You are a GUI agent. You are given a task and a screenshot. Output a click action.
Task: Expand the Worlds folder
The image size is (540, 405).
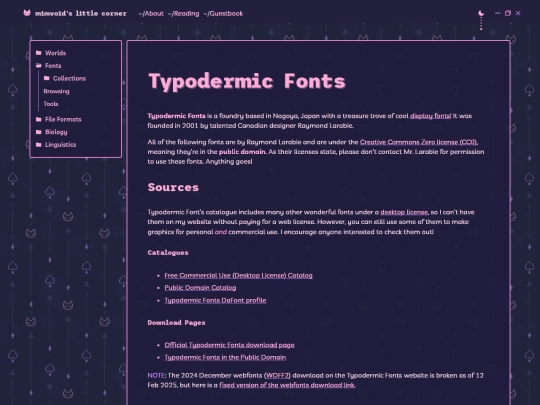[x=55, y=53]
